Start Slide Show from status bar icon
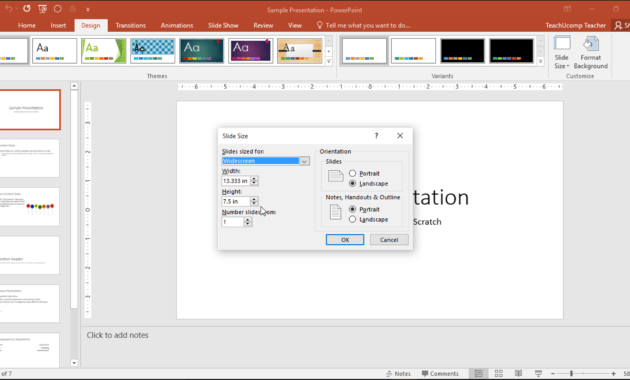The height and width of the screenshot is (380, 630). point(538,374)
